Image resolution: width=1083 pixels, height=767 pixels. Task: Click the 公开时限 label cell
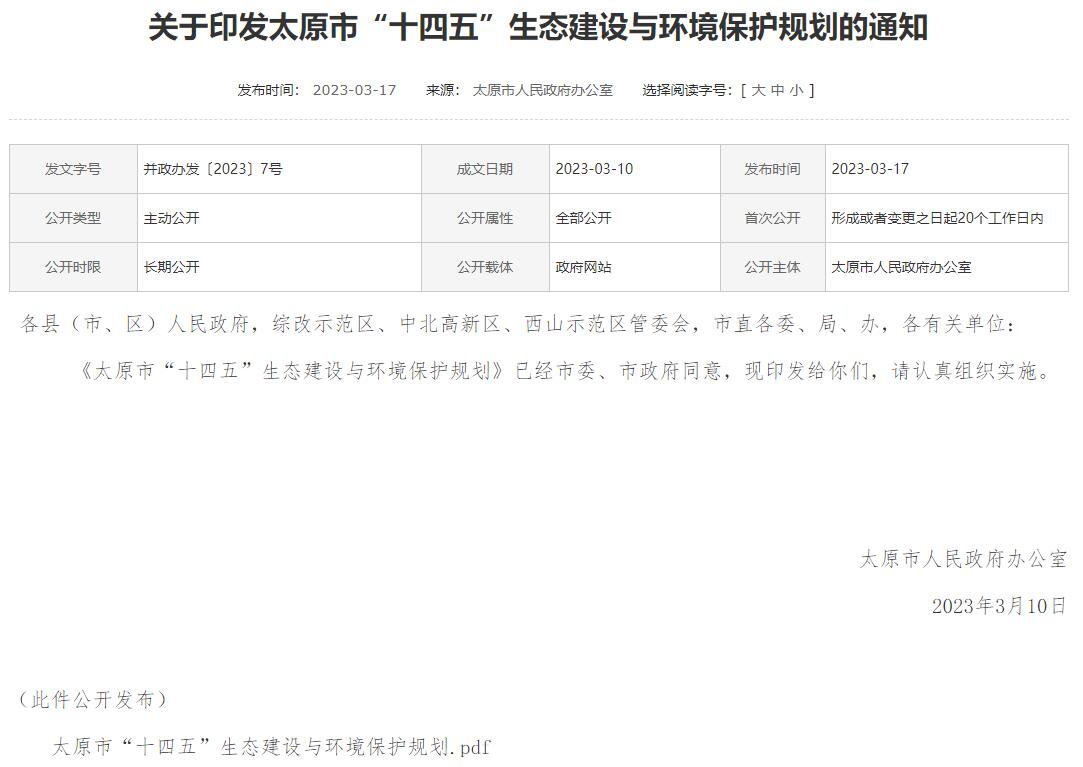(x=73, y=267)
